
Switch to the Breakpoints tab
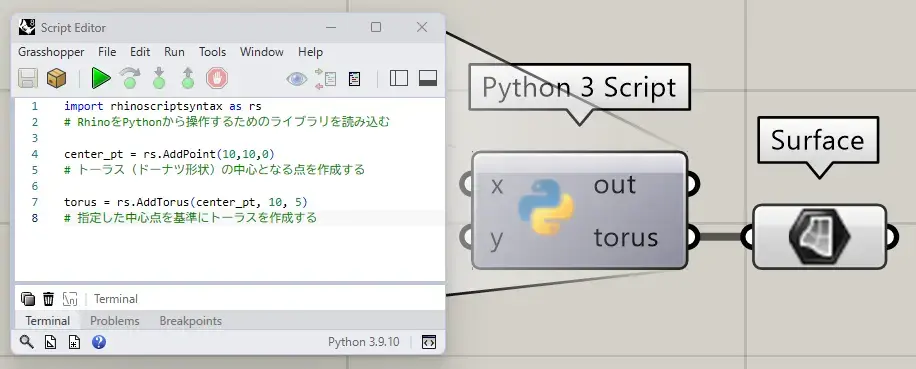click(190, 321)
